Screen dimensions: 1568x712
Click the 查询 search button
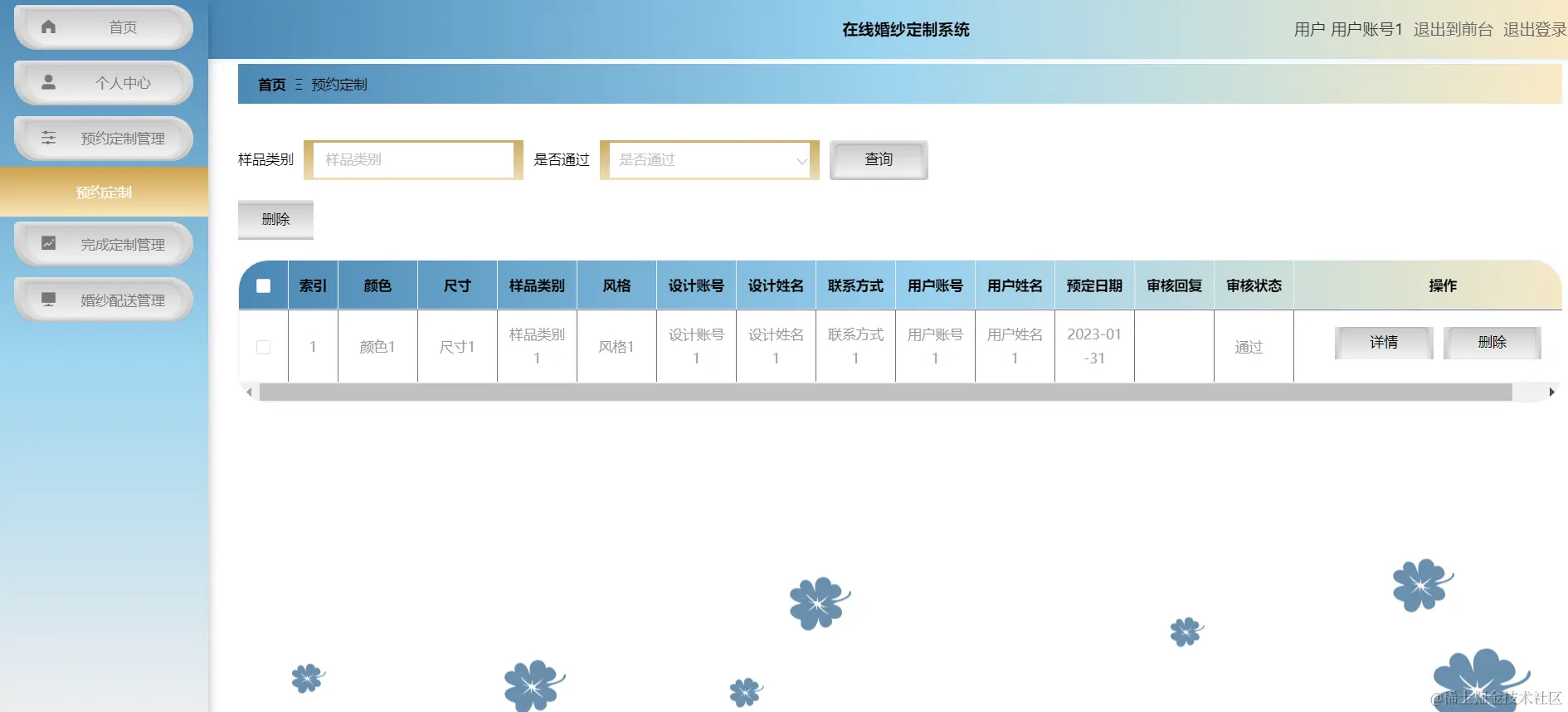879,159
